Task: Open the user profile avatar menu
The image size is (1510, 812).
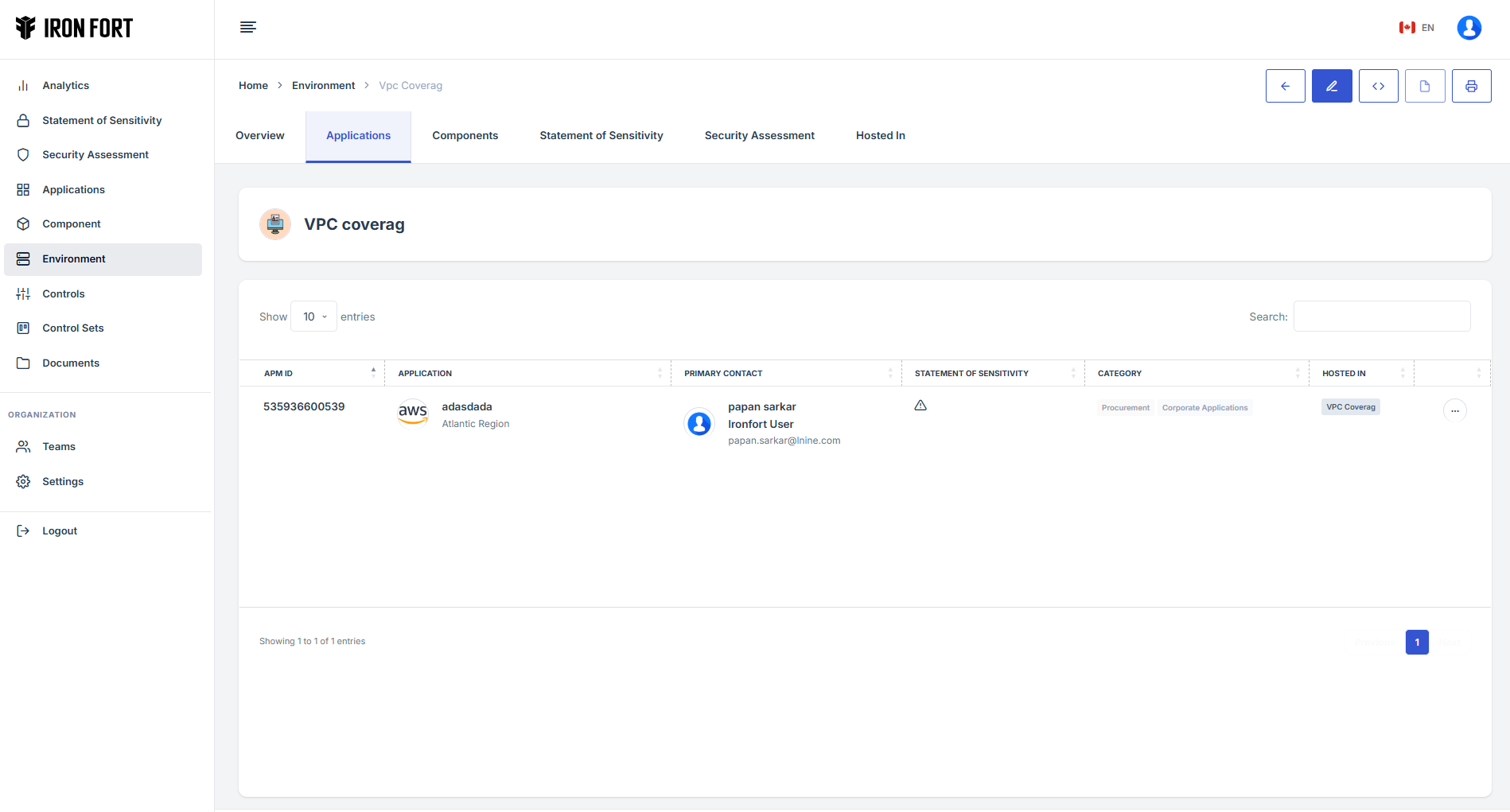Action: 1469,28
